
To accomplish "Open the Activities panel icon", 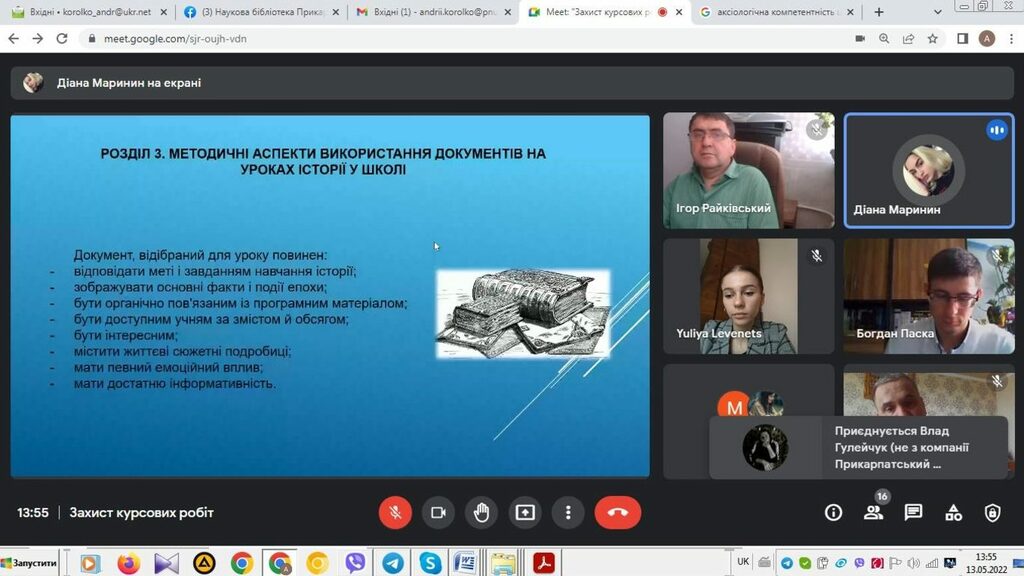I will 953,513.
